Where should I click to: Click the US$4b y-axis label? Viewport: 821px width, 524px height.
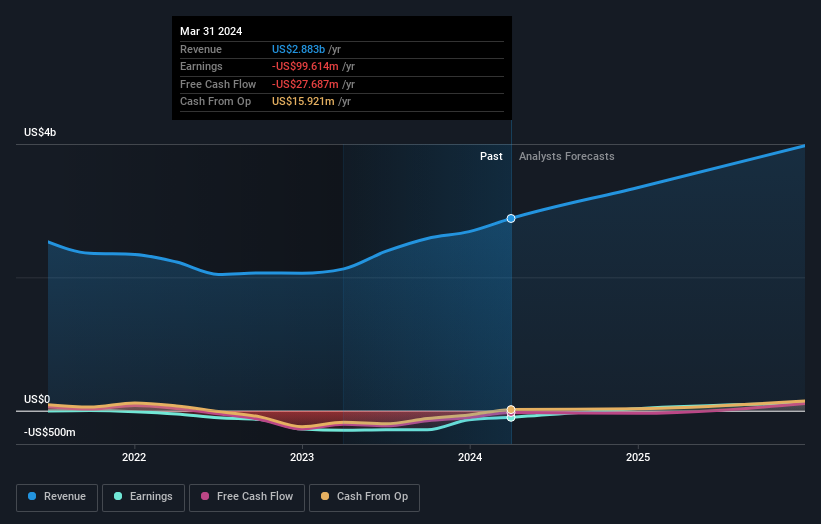click(x=40, y=132)
